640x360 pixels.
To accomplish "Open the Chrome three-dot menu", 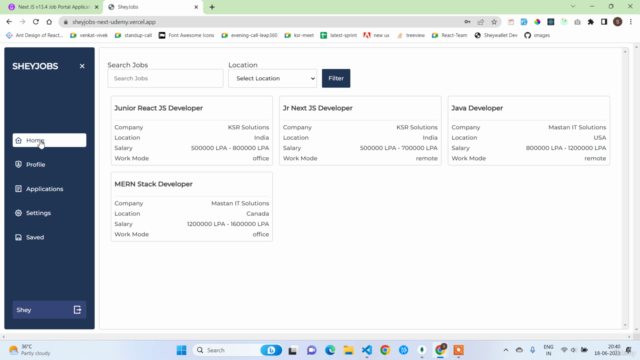I will click(x=631, y=22).
